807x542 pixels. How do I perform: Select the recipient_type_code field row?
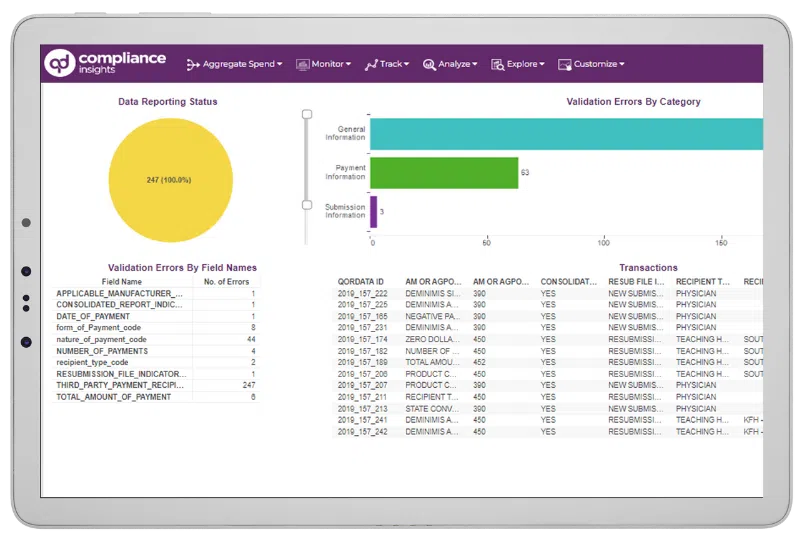[x=155, y=362]
